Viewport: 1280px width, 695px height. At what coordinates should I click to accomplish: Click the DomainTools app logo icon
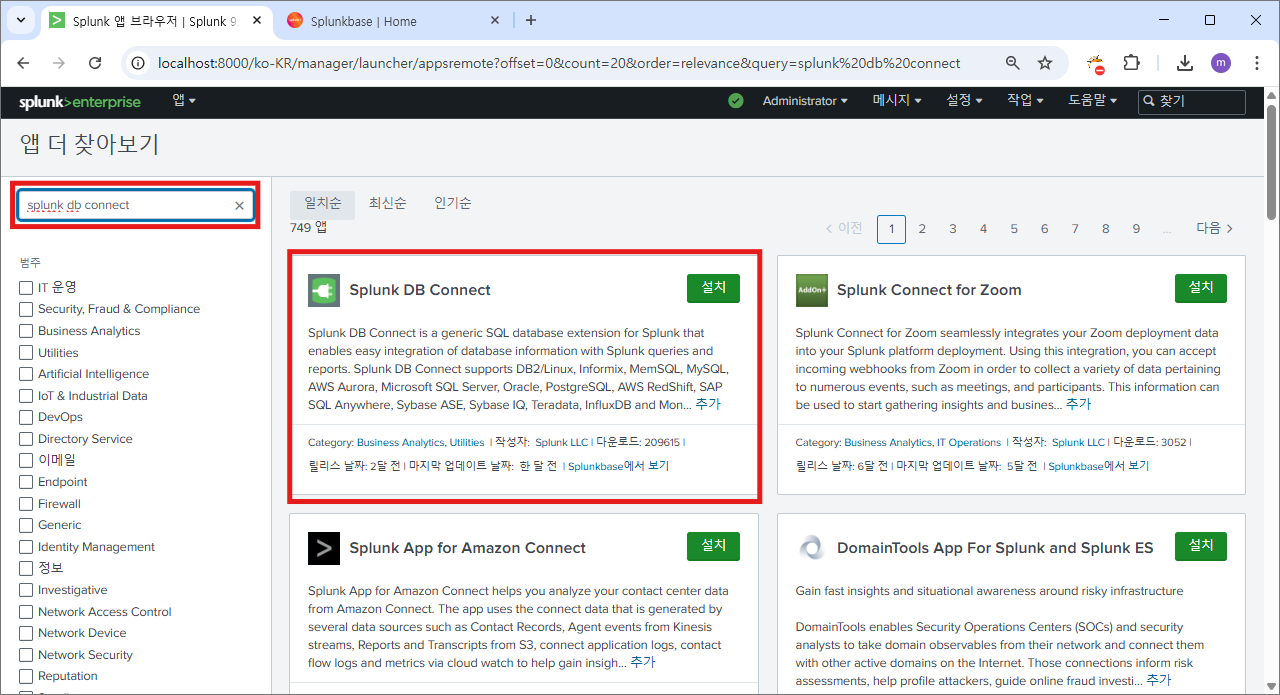click(812, 548)
